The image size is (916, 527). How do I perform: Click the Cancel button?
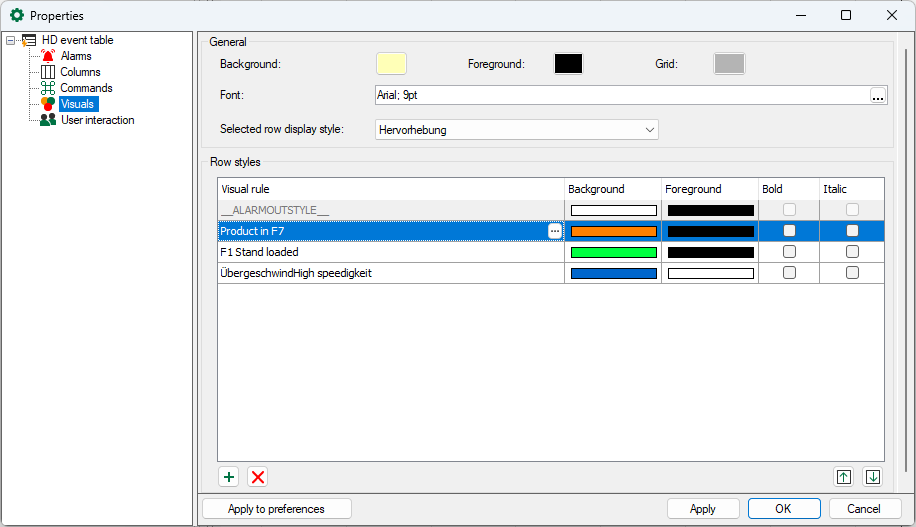(865, 509)
